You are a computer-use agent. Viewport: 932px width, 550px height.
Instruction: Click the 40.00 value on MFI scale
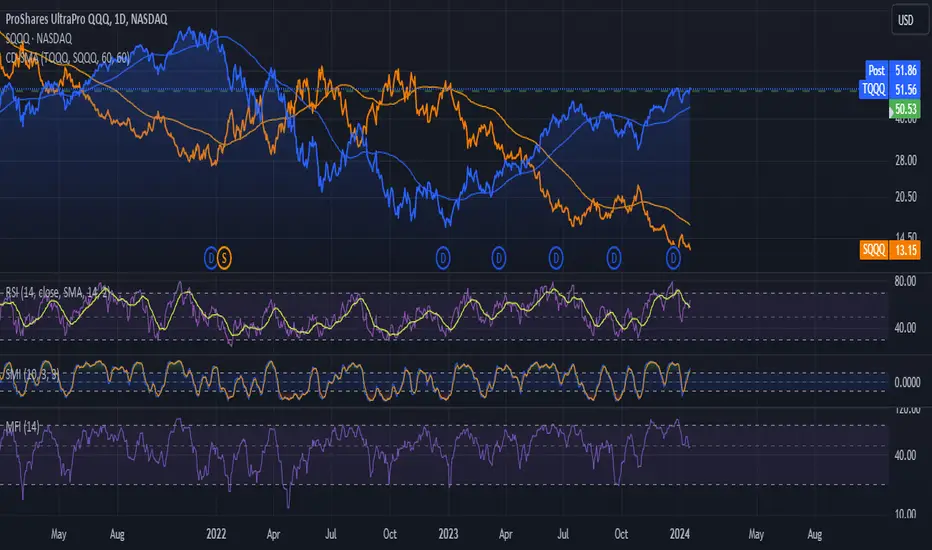pos(905,455)
